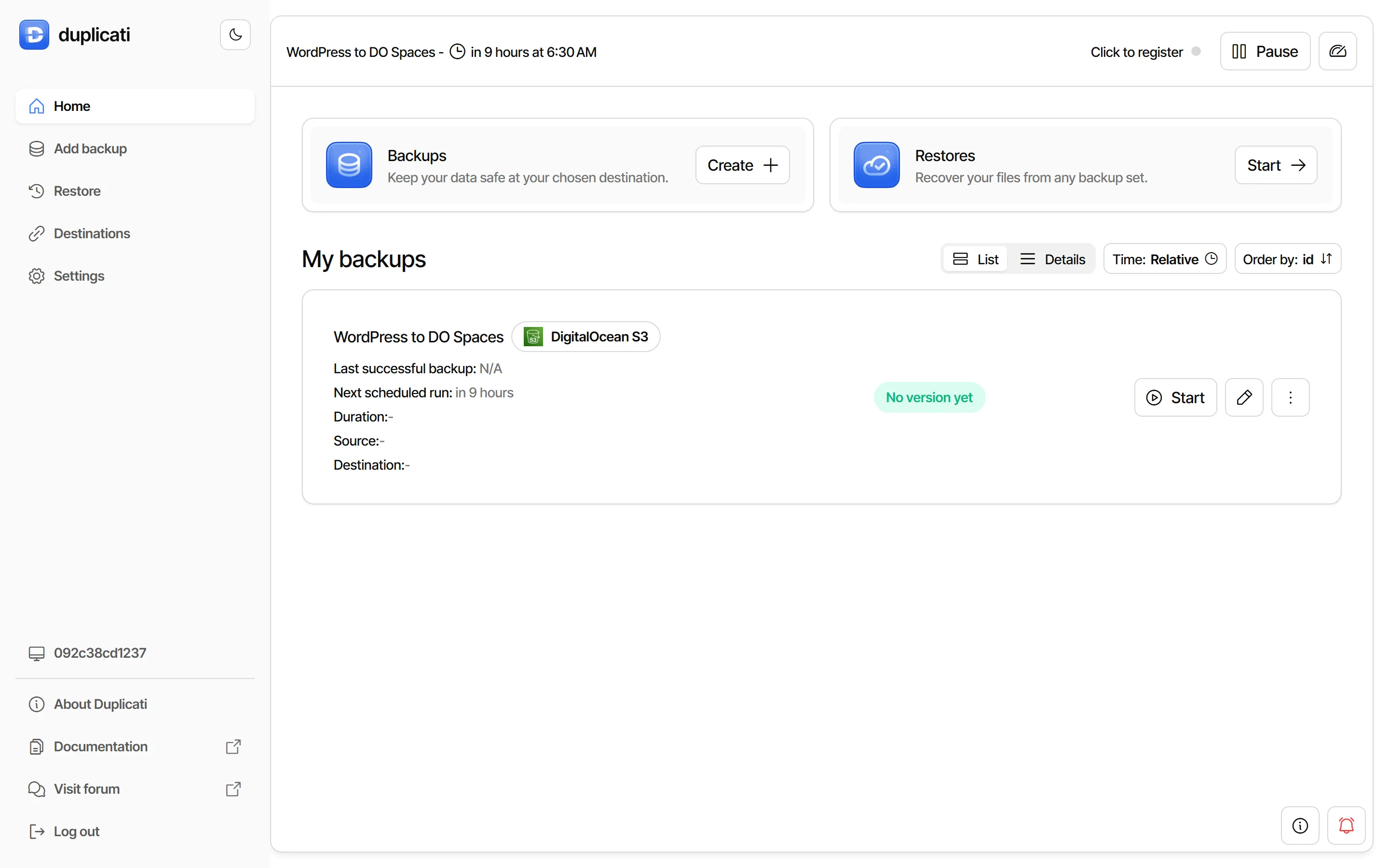Click Create button in Backups card
The image size is (1389, 868).
click(742, 165)
